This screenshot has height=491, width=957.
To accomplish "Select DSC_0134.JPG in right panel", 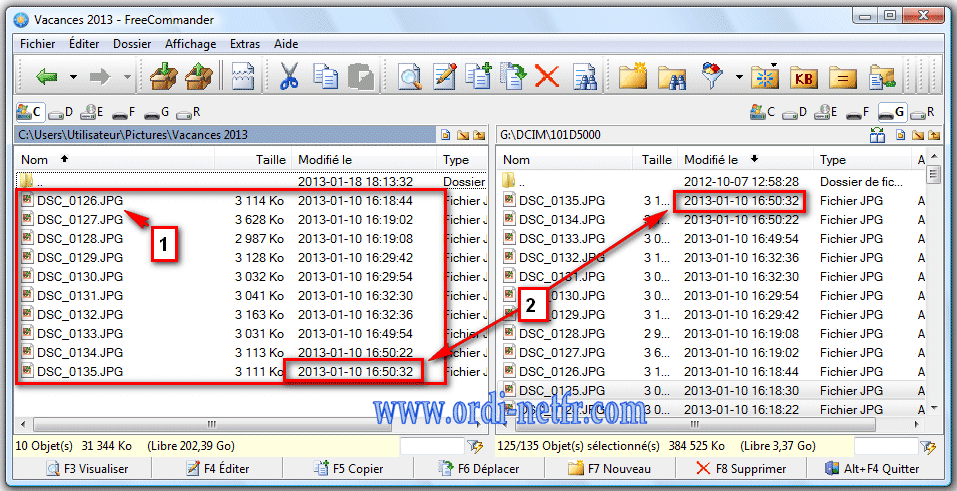I will [x=562, y=220].
